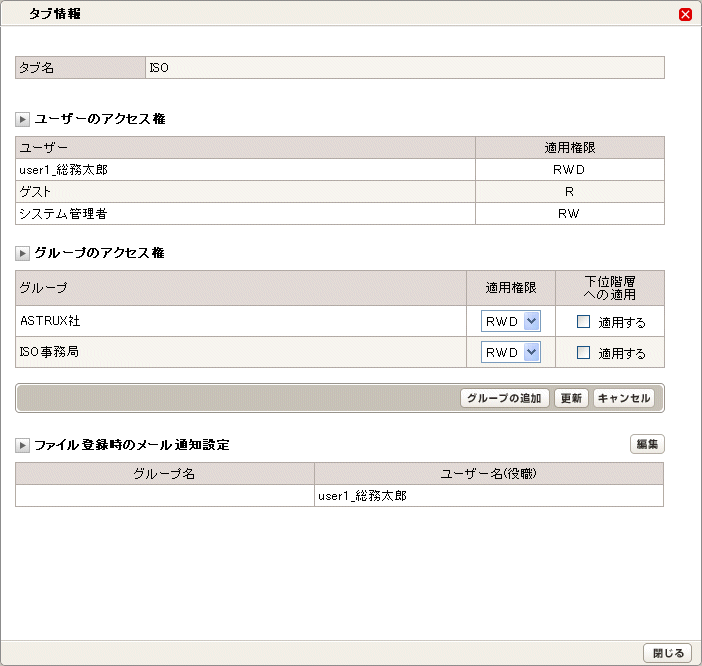Click the グループの追加 button
702x666 pixels.
pos(505,398)
